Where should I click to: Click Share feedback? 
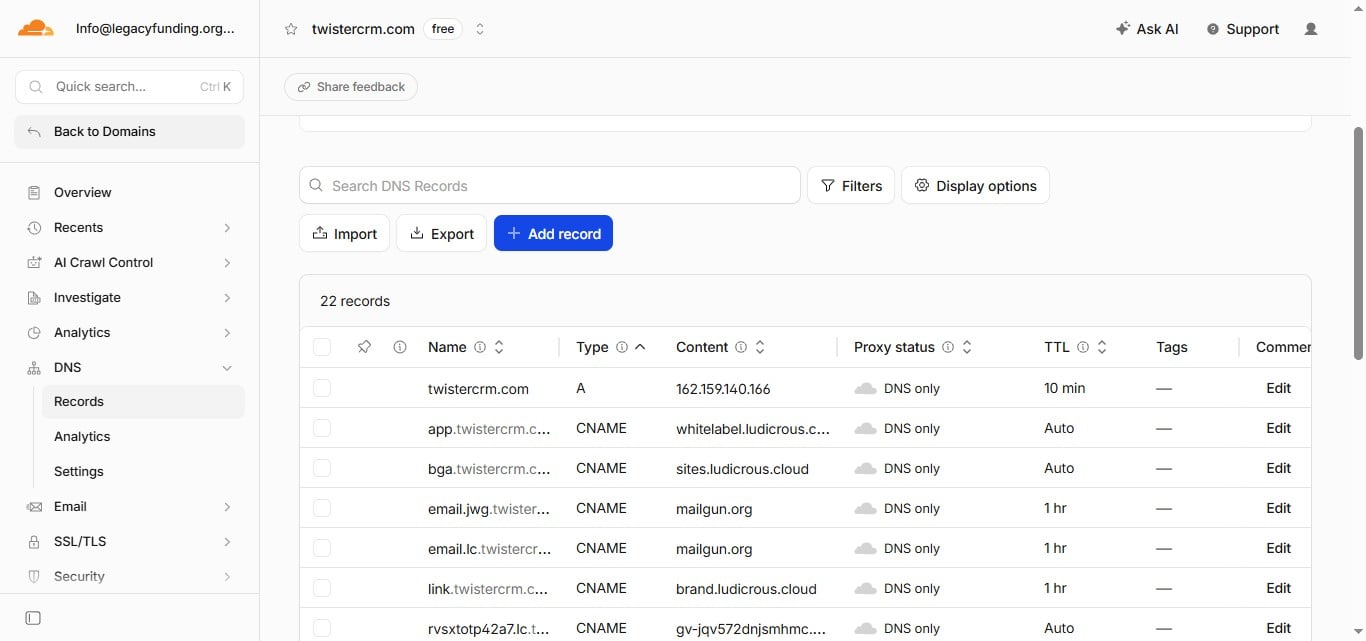[351, 87]
